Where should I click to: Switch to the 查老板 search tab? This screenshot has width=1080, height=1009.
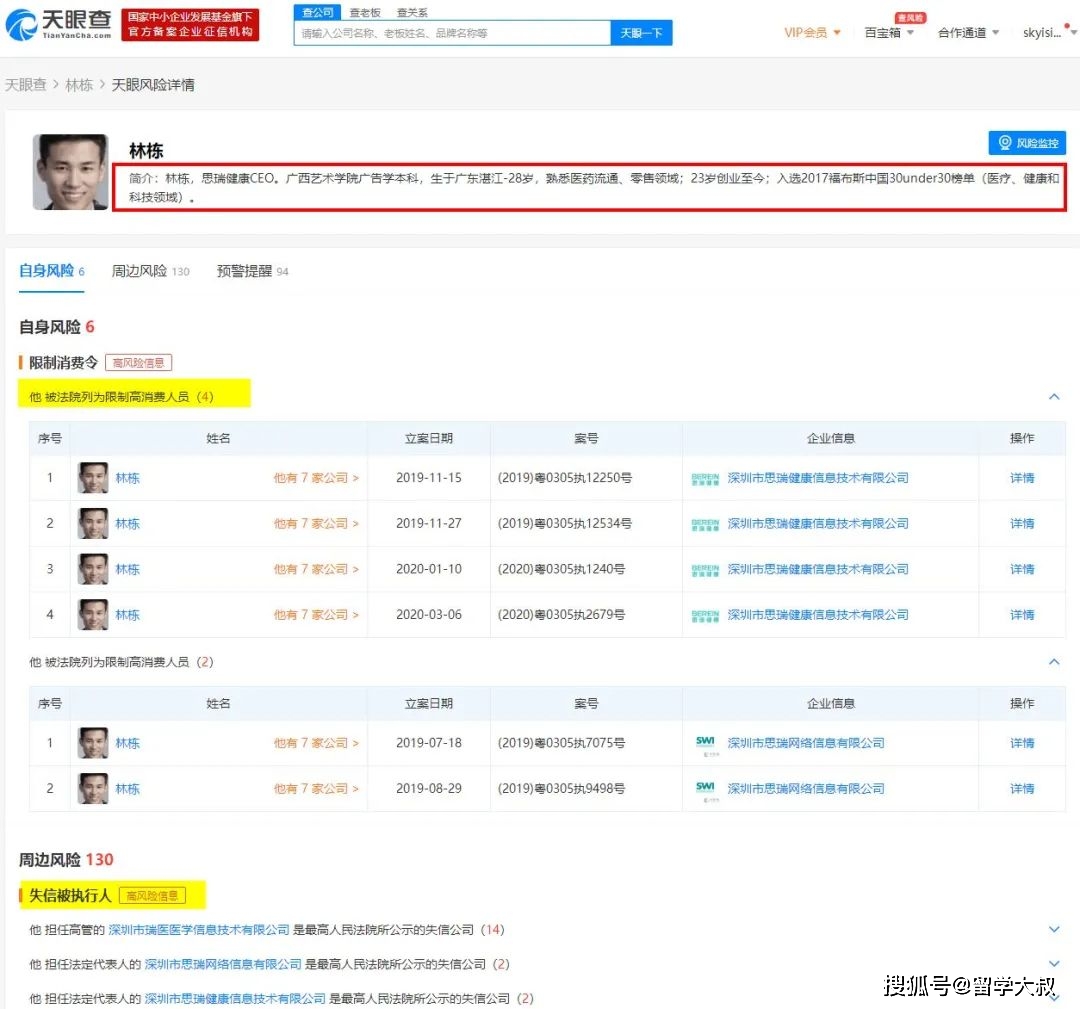point(365,12)
